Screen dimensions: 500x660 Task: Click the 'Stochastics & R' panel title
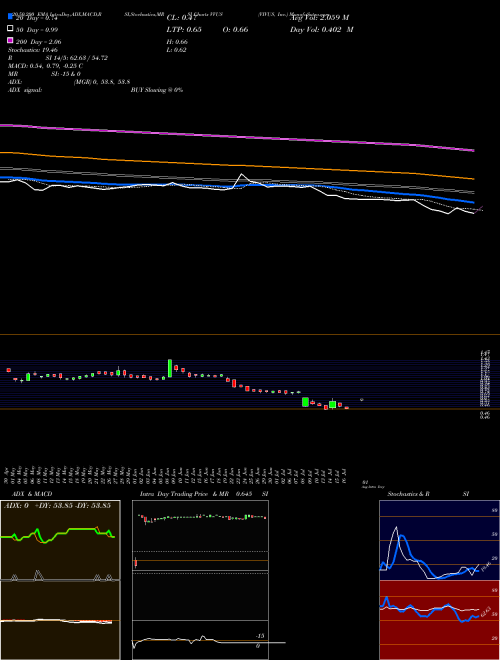coord(408,494)
